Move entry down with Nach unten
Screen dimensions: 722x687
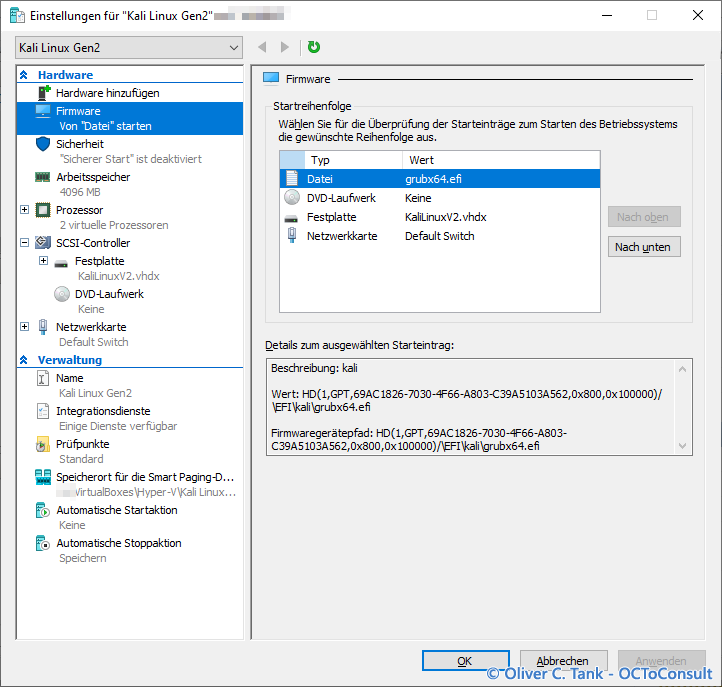[x=644, y=247]
